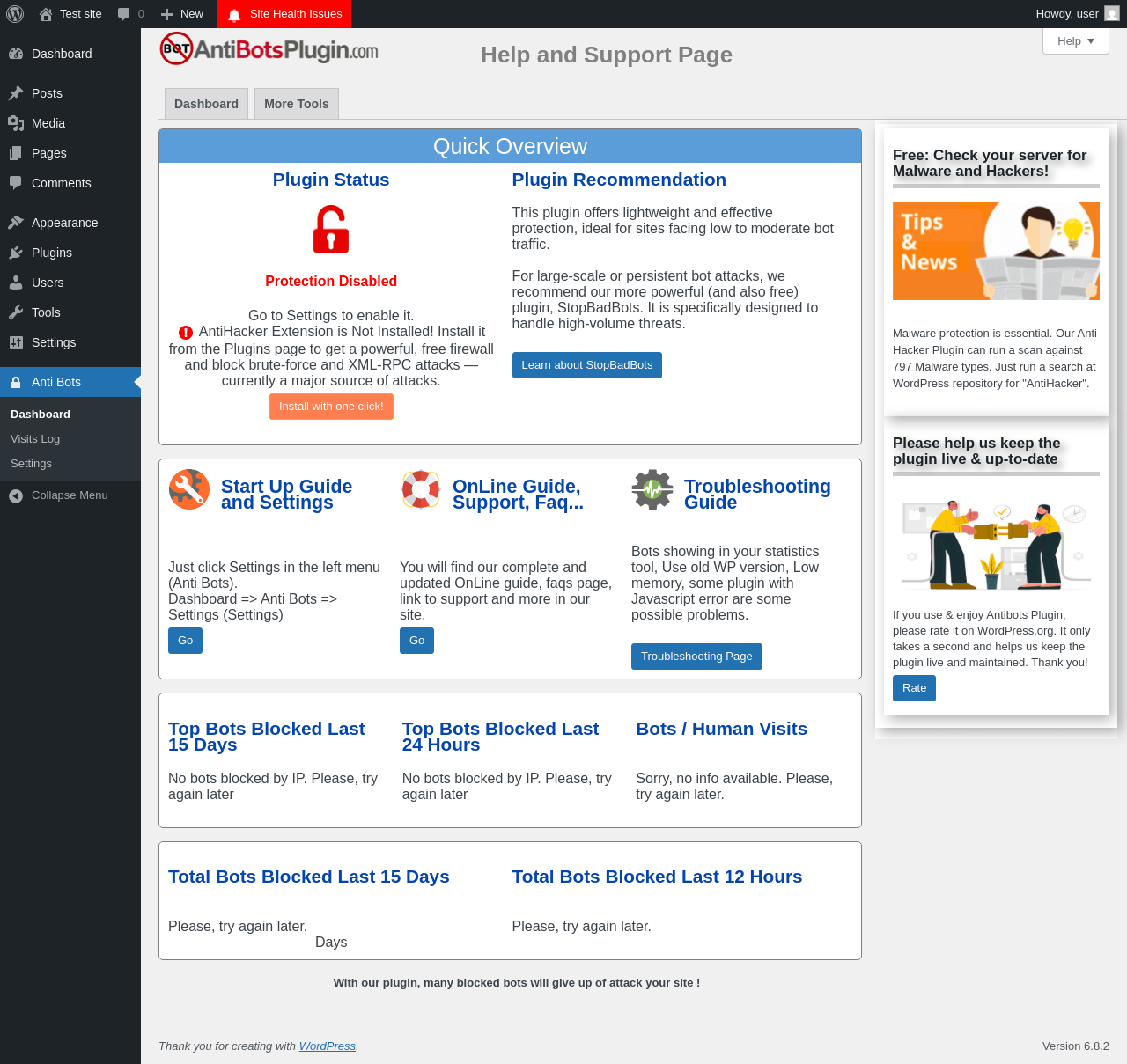Click the Plugin Status heading
This screenshot has height=1064, width=1127.
pyautogui.click(x=331, y=180)
